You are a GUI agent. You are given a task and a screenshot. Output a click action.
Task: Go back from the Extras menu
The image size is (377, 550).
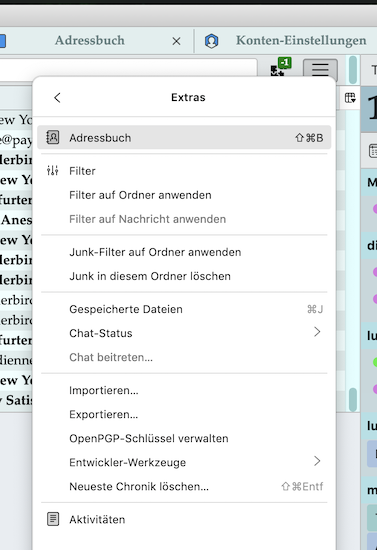point(58,98)
